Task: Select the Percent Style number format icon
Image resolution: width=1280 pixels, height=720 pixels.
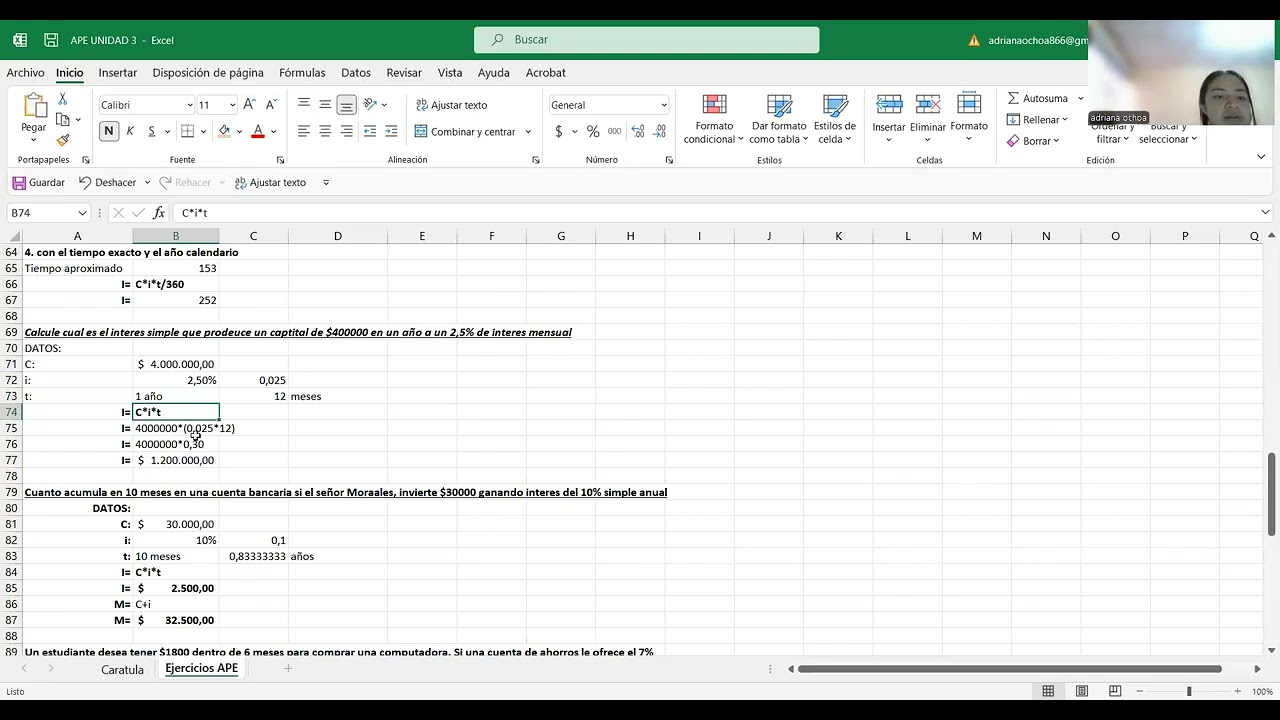Action: [x=593, y=131]
